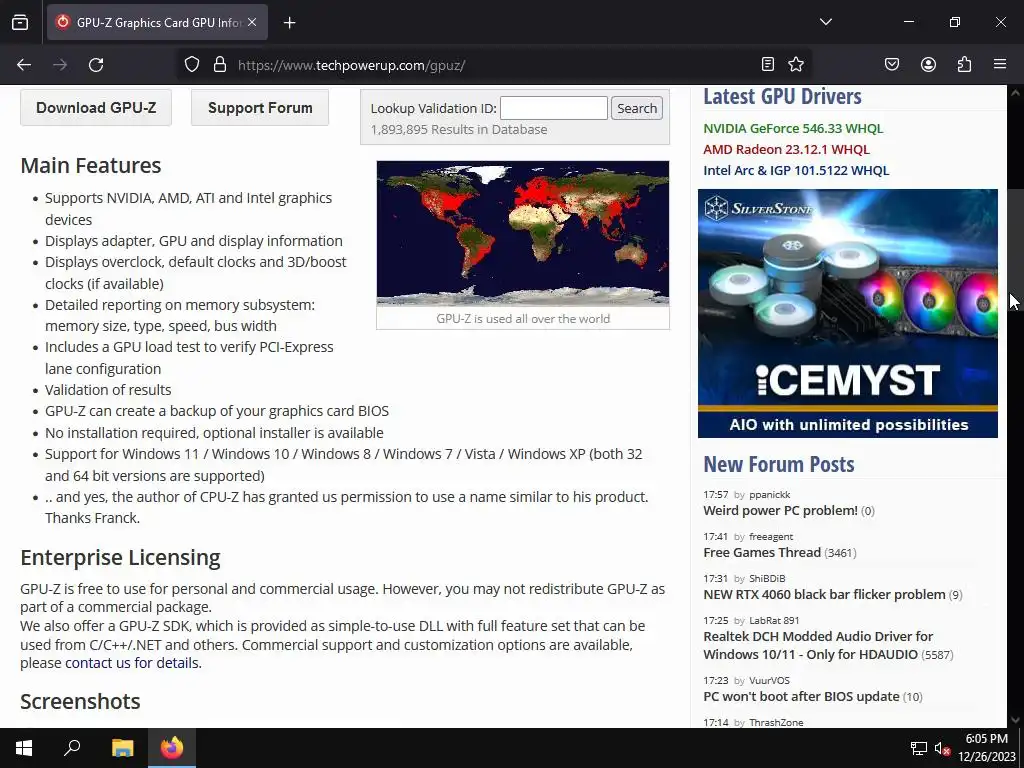Minimize the Firefox window
Image resolution: width=1024 pixels, height=768 pixels.
pyautogui.click(x=908, y=22)
